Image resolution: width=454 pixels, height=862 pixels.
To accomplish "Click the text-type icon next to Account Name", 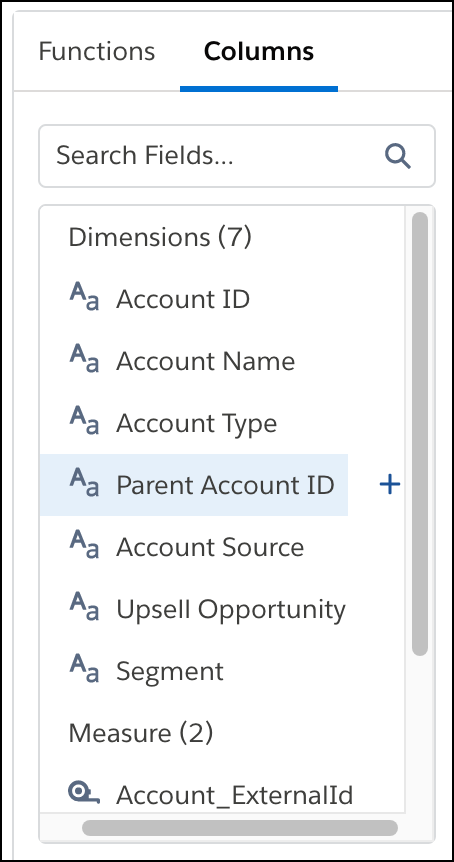I will [x=84, y=360].
